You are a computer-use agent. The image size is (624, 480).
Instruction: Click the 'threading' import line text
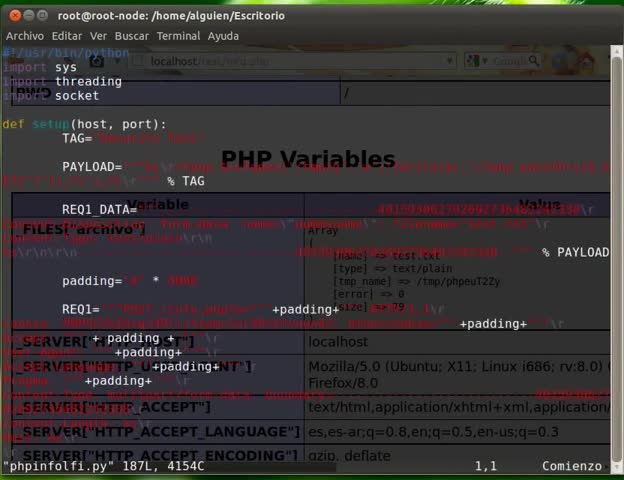[88, 82]
